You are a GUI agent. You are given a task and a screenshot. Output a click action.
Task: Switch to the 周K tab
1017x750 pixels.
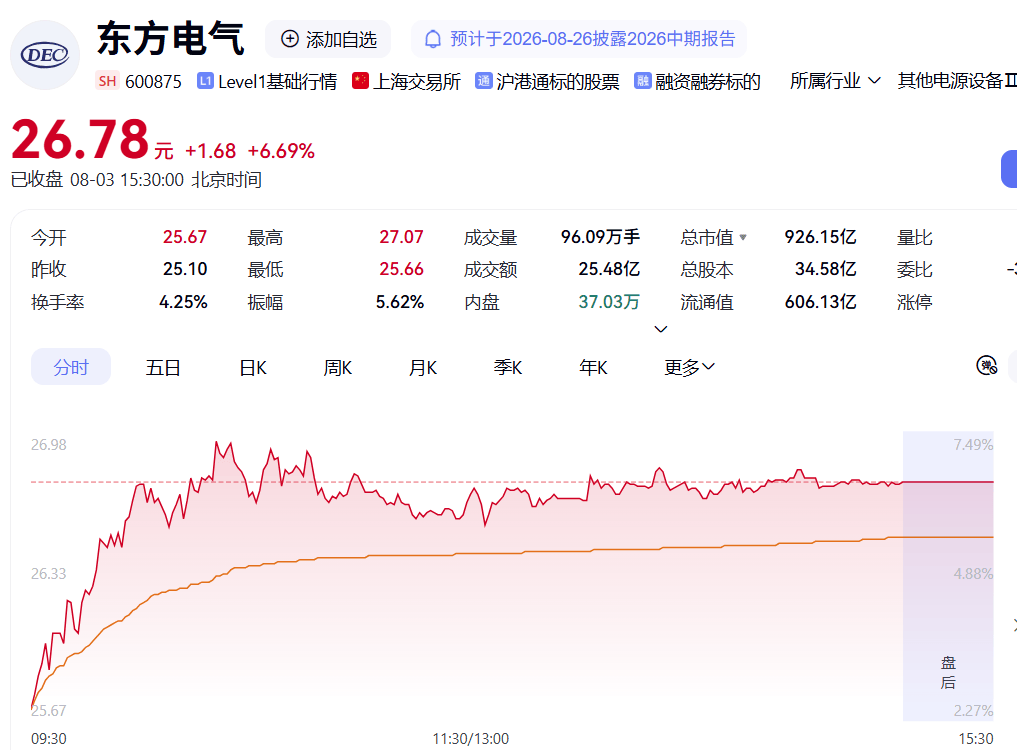[337, 367]
